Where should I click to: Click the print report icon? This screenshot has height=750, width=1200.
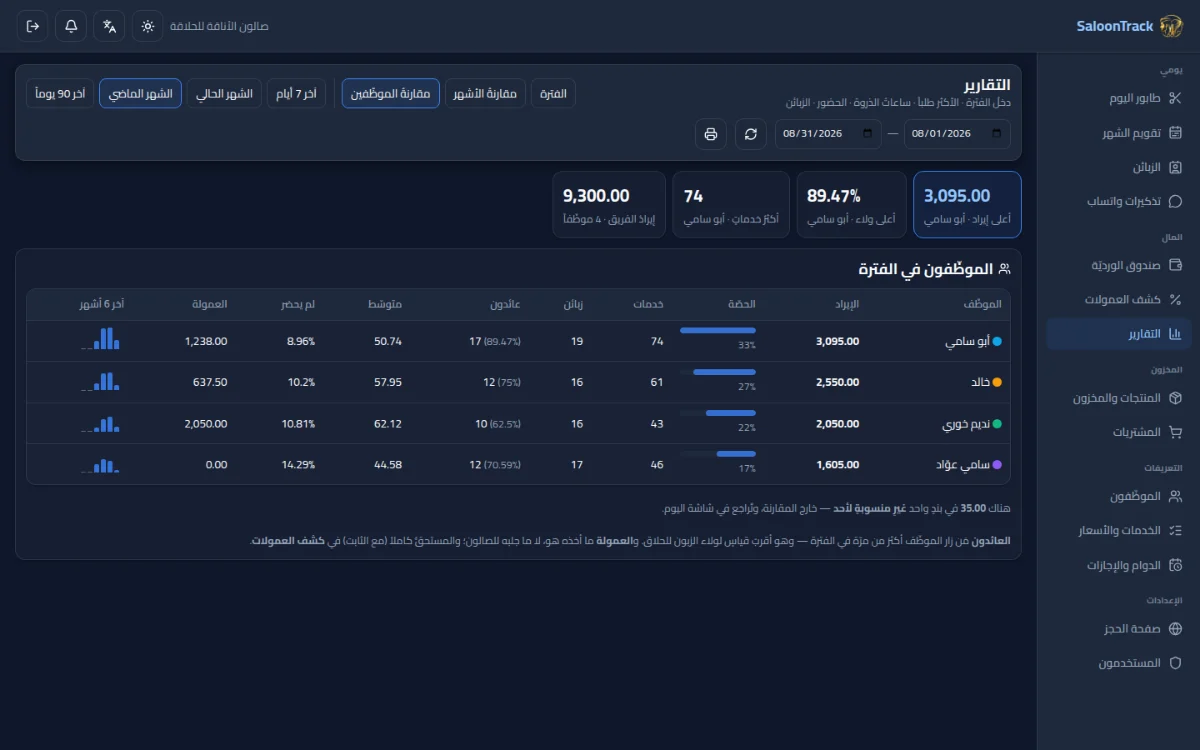(x=711, y=134)
